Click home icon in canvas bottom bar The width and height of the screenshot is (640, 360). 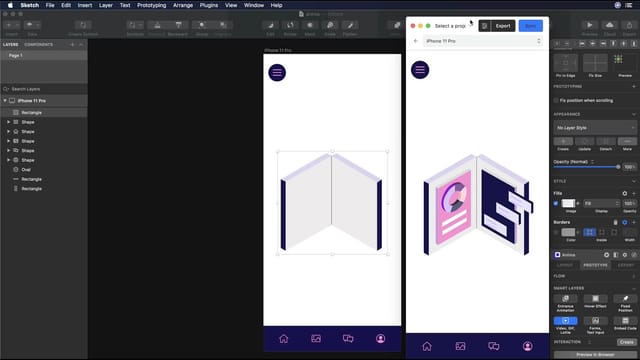(284, 338)
